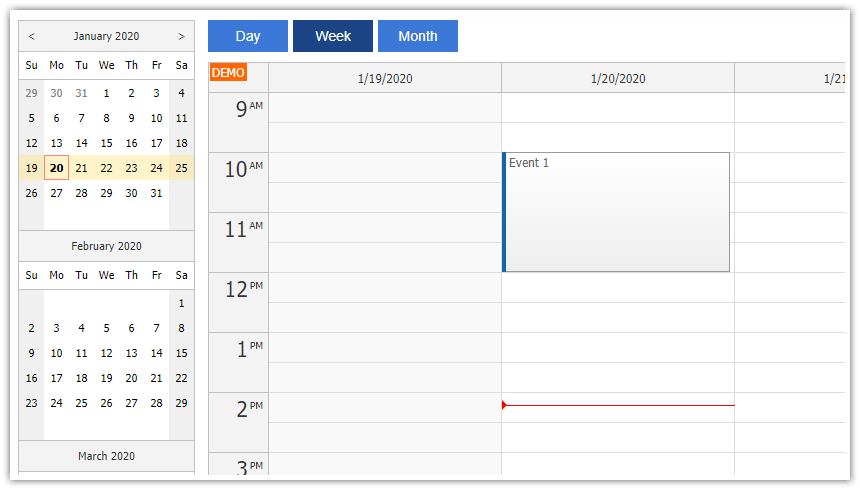Choose January 31 in the current month

click(x=156, y=193)
